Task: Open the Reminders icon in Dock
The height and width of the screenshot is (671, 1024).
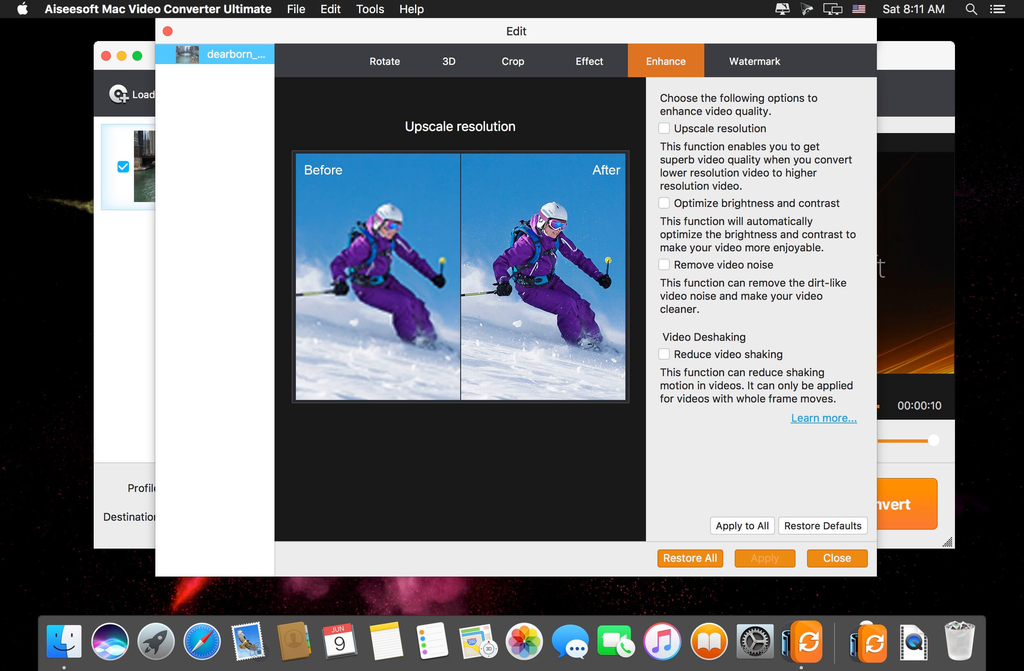Action: [x=432, y=640]
